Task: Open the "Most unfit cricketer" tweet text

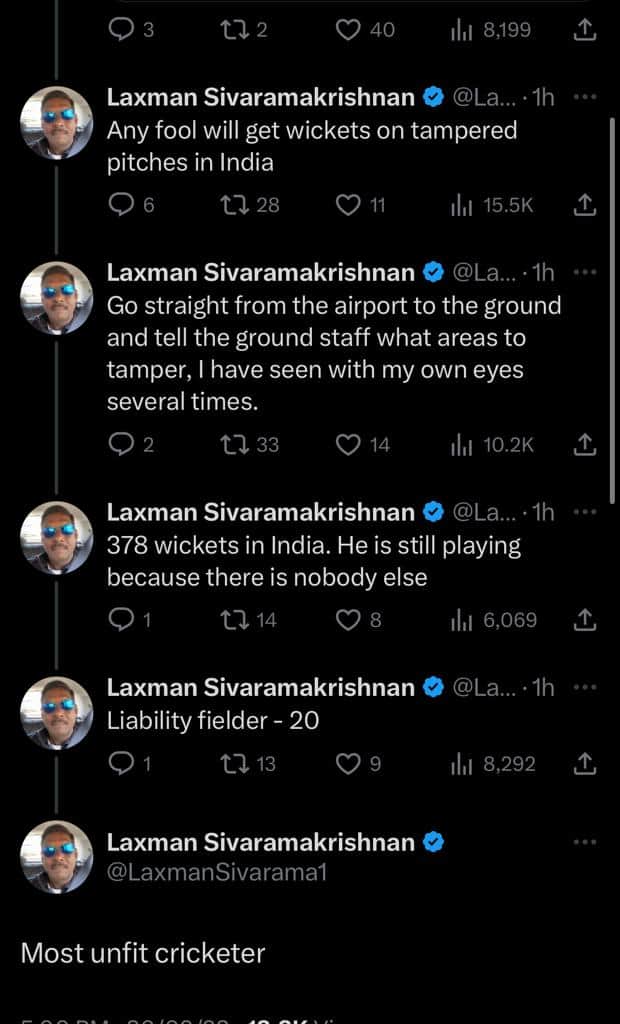Action: tap(143, 952)
